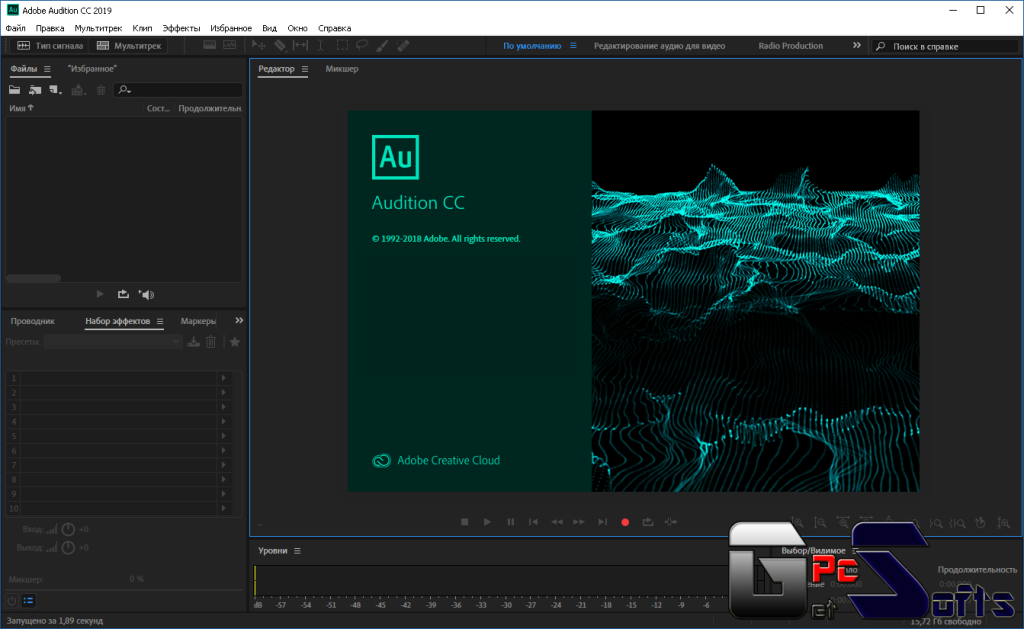The height and width of the screenshot is (629, 1024).
Task: Adjust the Выход gain knob
Action: pyautogui.click(x=68, y=547)
